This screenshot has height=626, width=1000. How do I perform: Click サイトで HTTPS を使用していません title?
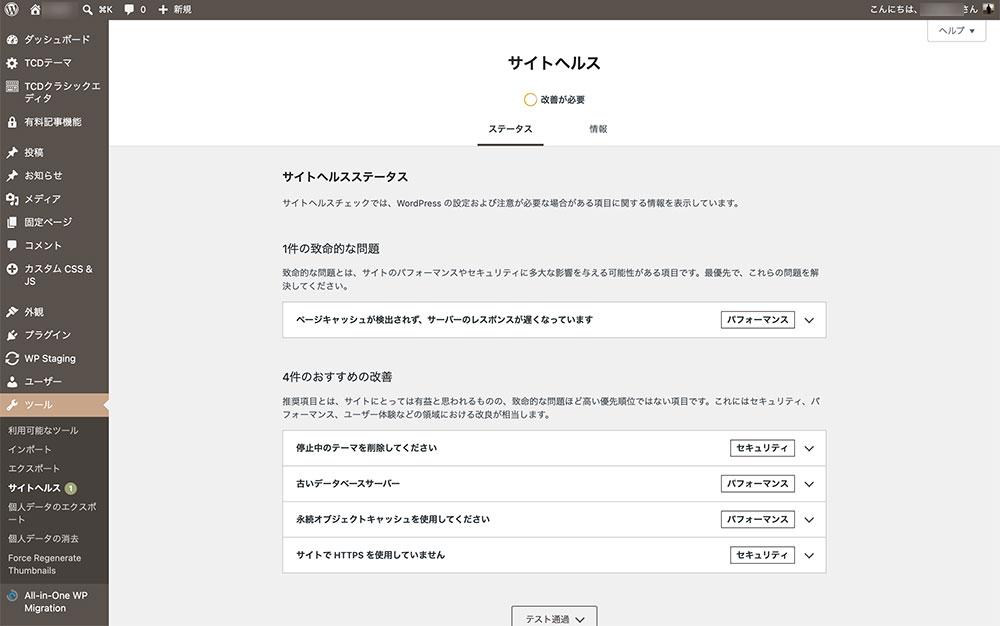click(371, 555)
